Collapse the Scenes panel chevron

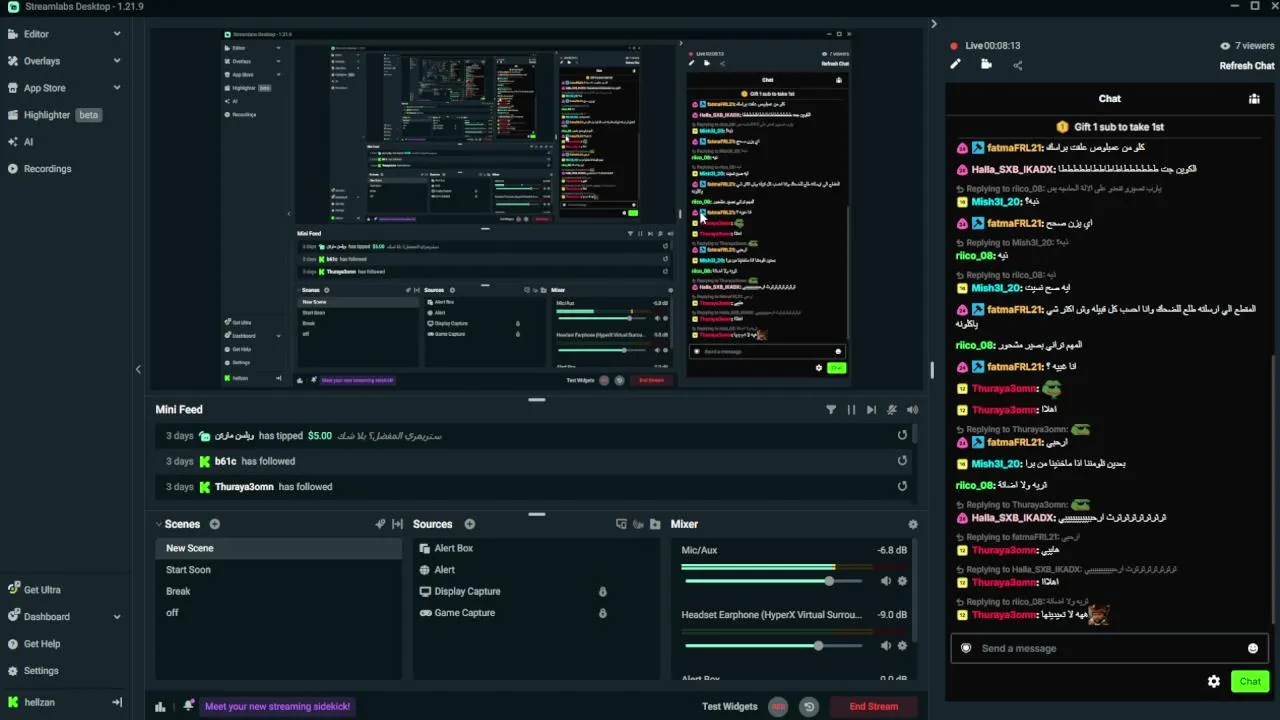point(158,524)
